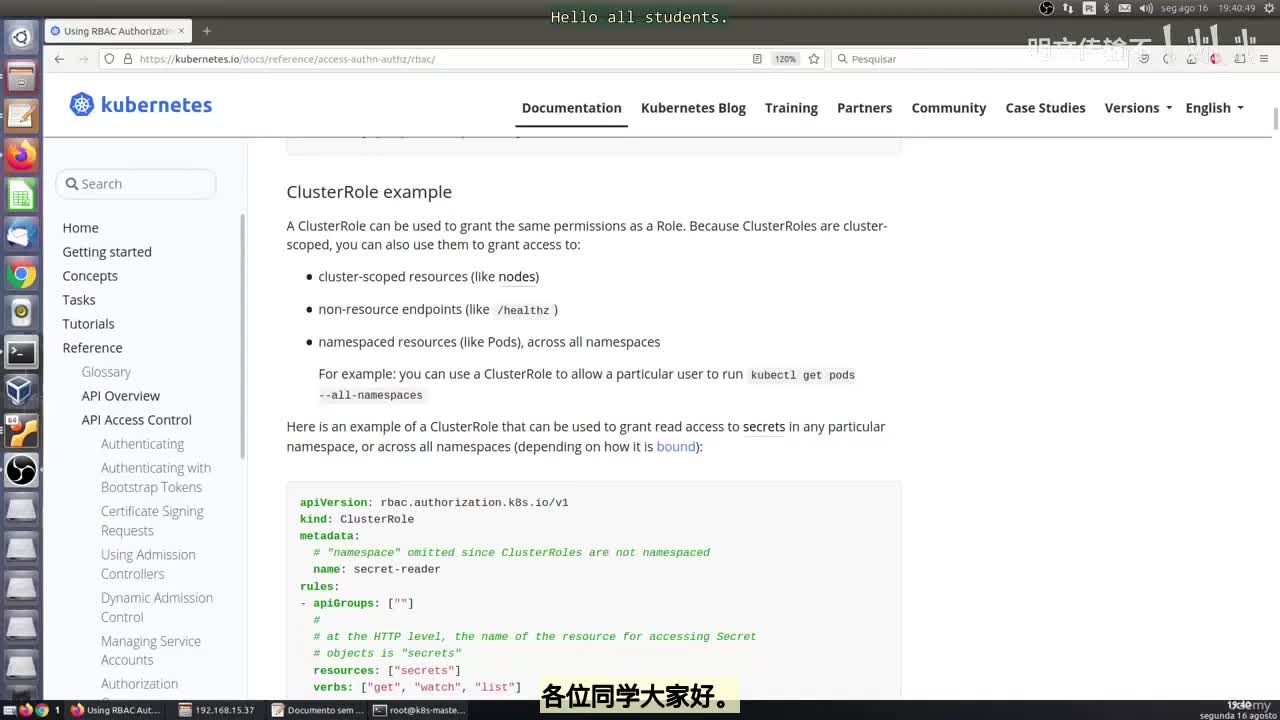Switch to root@k8s-master terminal window
1280x720 pixels.
419,710
